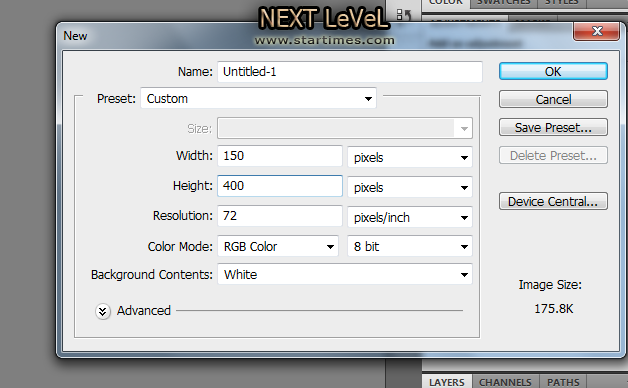Open Background Contents dropdown showing White
The image size is (628, 388).
(x=345, y=274)
